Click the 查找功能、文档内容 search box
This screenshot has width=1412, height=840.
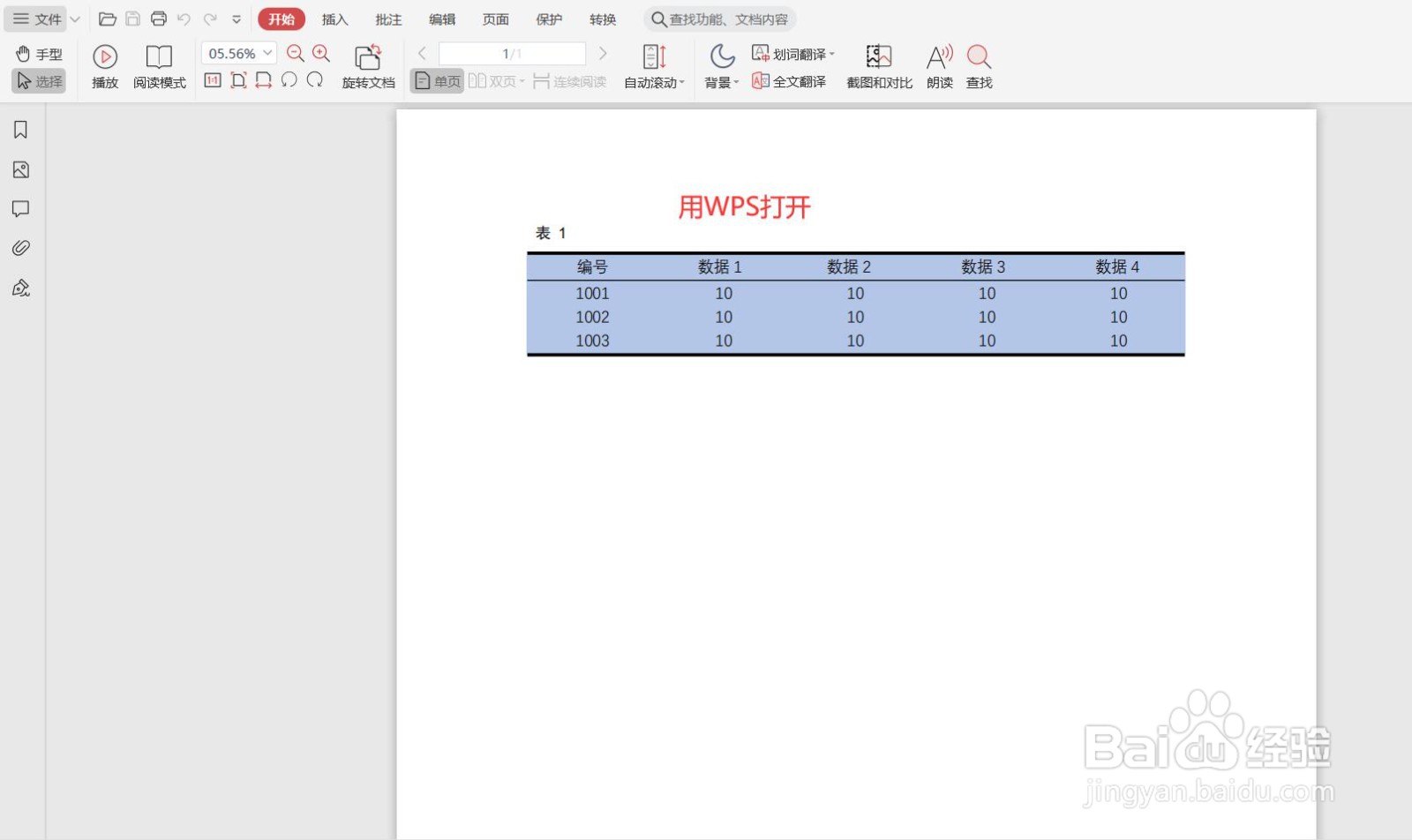(x=719, y=19)
